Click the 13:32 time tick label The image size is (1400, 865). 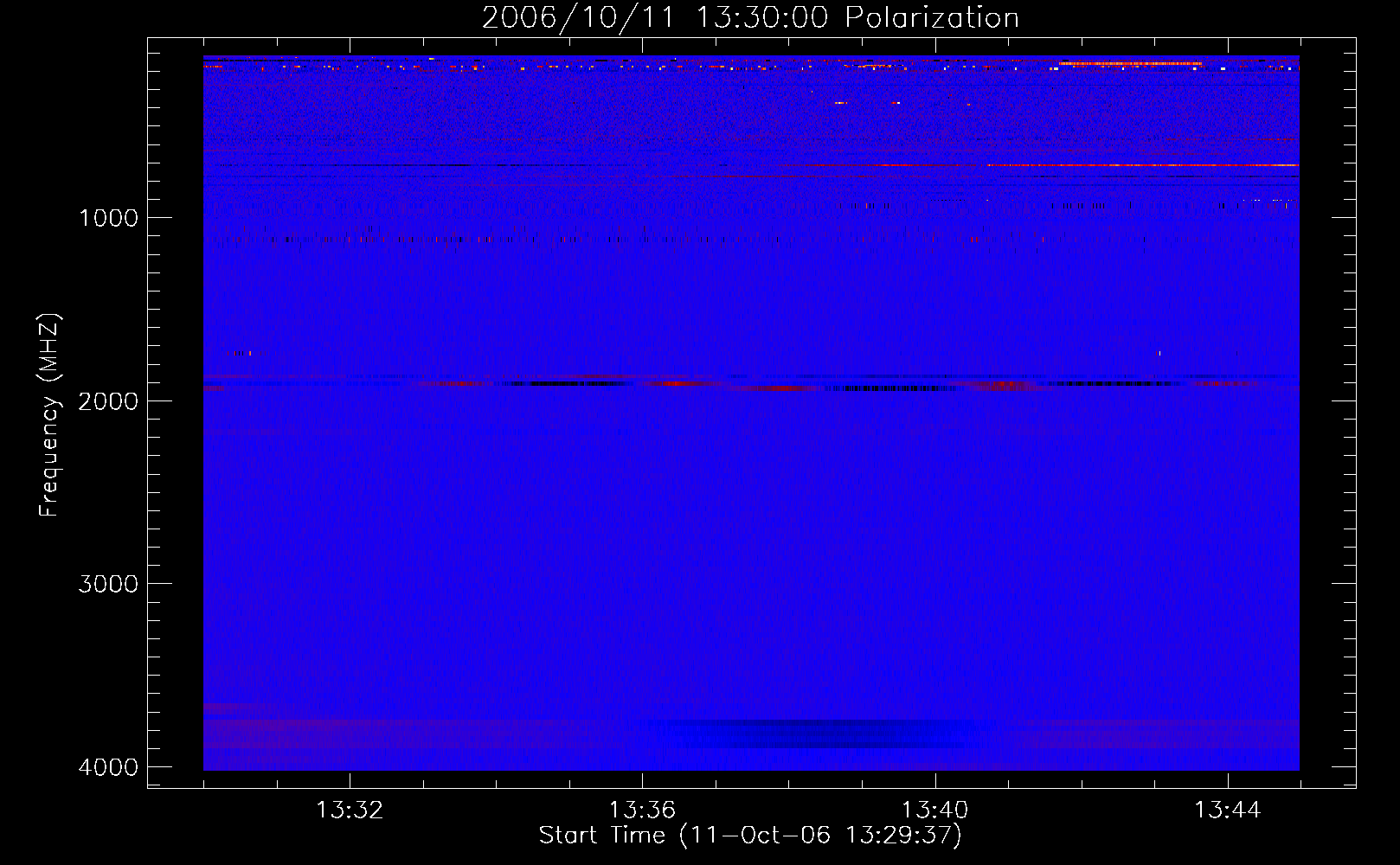pos(350,811)
